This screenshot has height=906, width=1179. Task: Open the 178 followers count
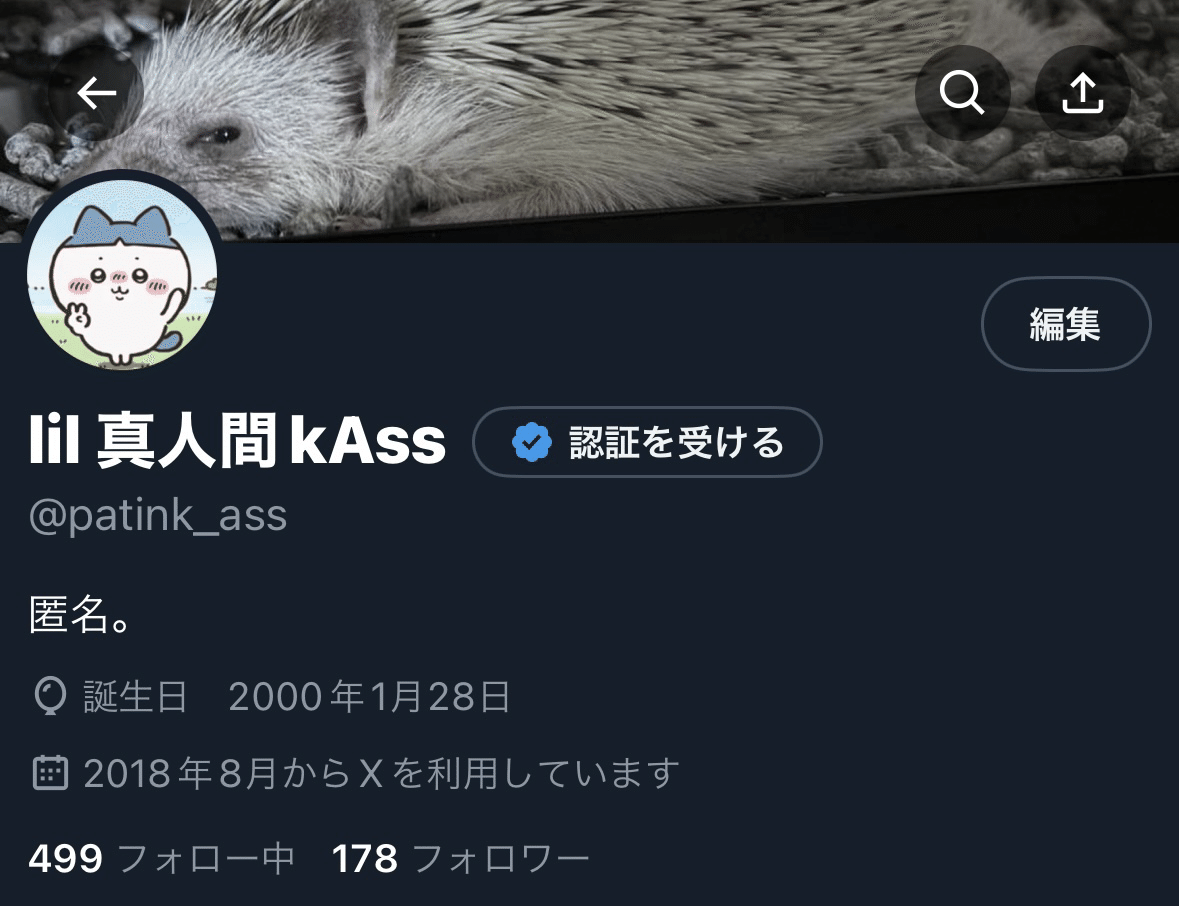click(365, 858)
